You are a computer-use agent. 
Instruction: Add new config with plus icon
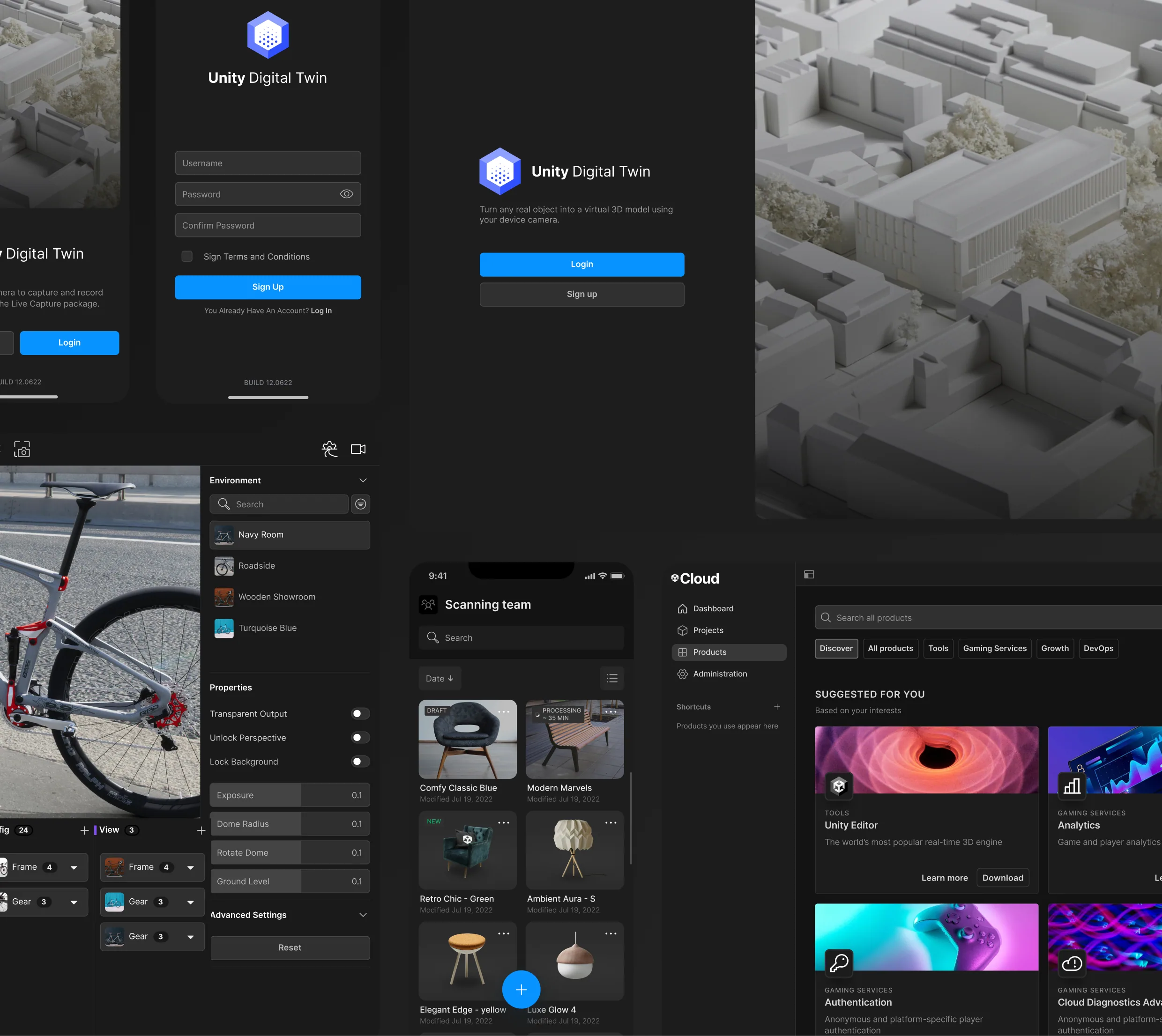(x=84, y=830)
